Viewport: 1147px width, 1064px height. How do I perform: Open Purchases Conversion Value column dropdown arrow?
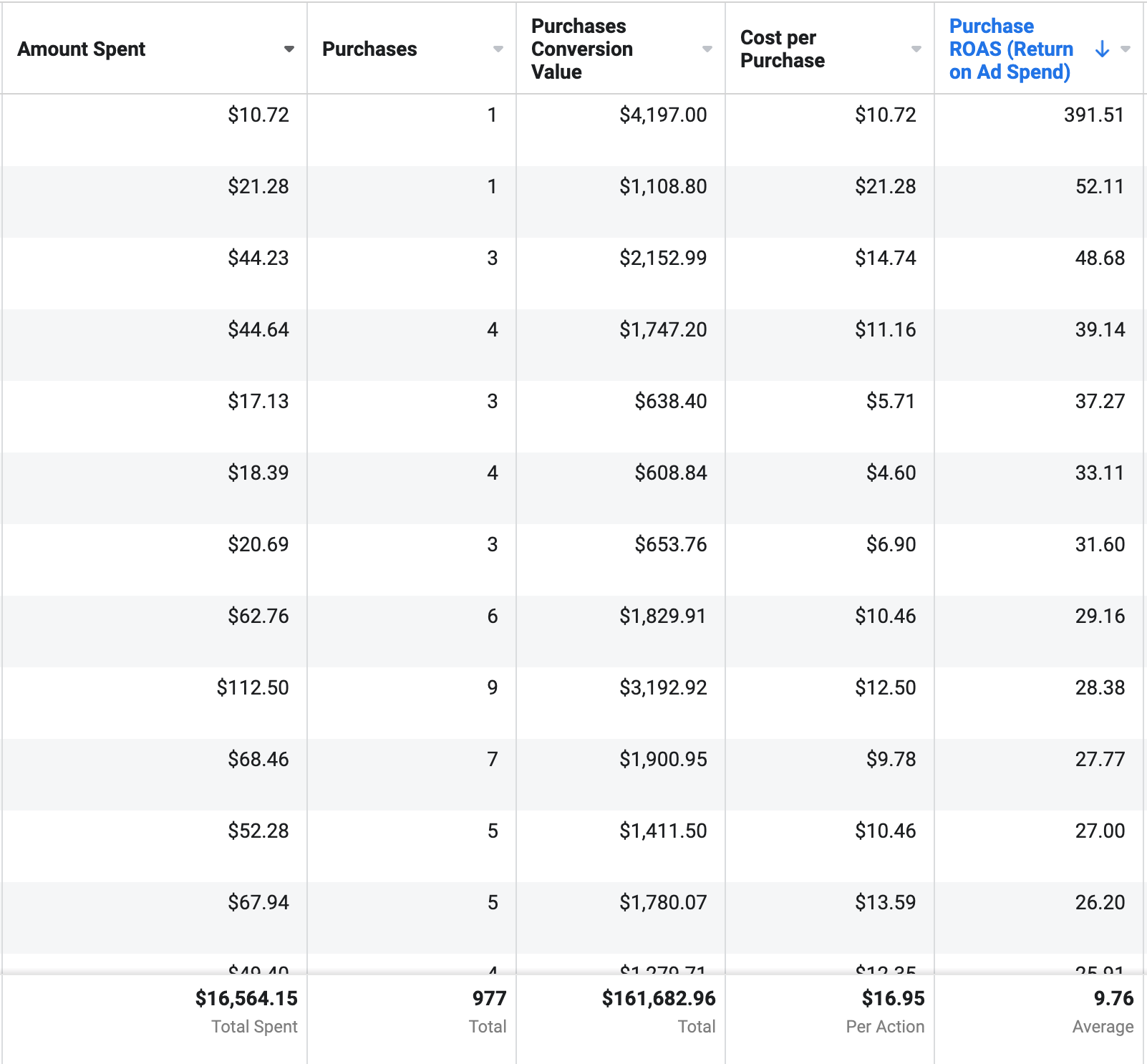pos(707,49)
